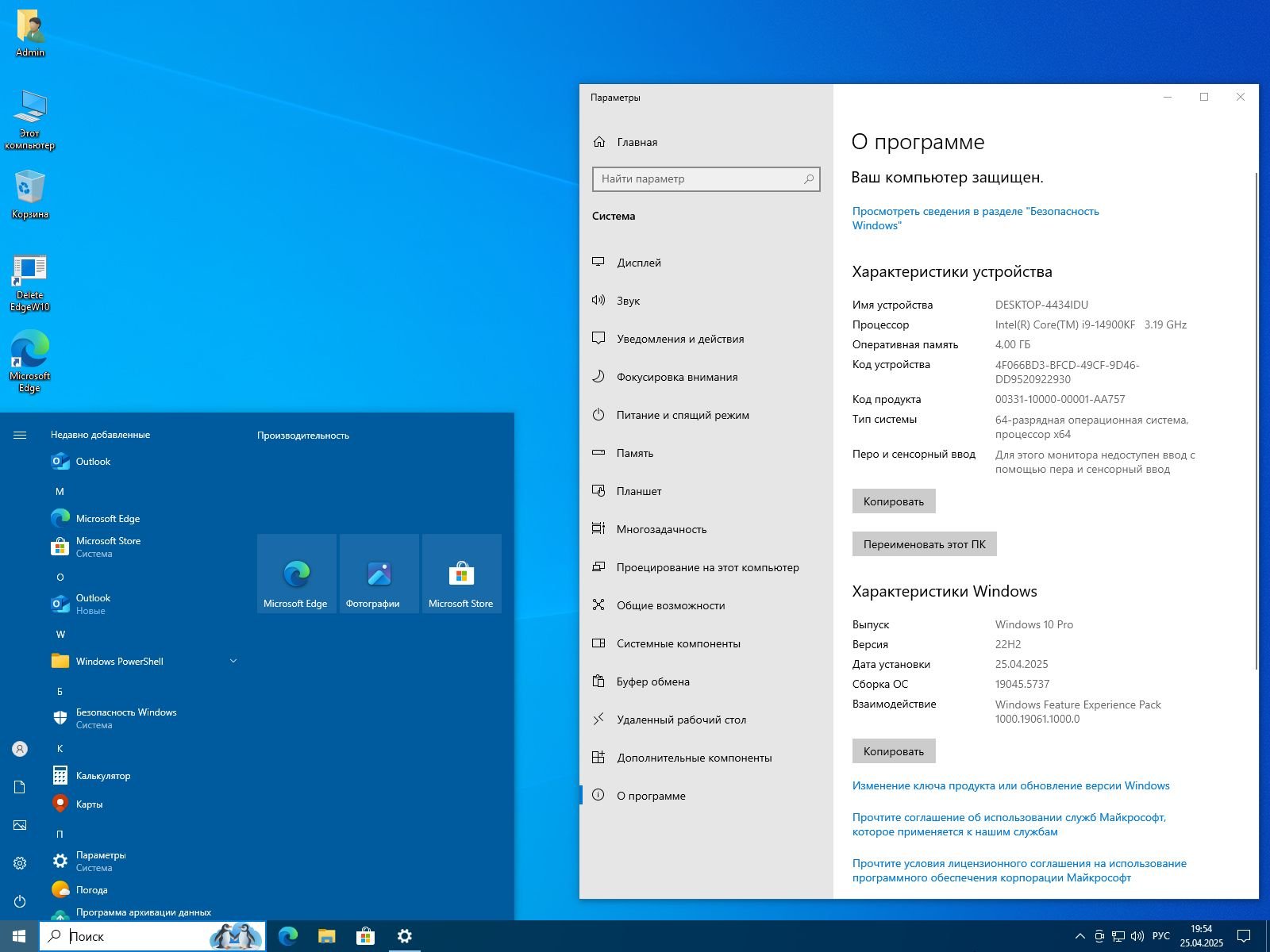This screenshot has height=952, width=1270.
Task: Click the Power icon in Start menu
Action: tap(20, 901)
